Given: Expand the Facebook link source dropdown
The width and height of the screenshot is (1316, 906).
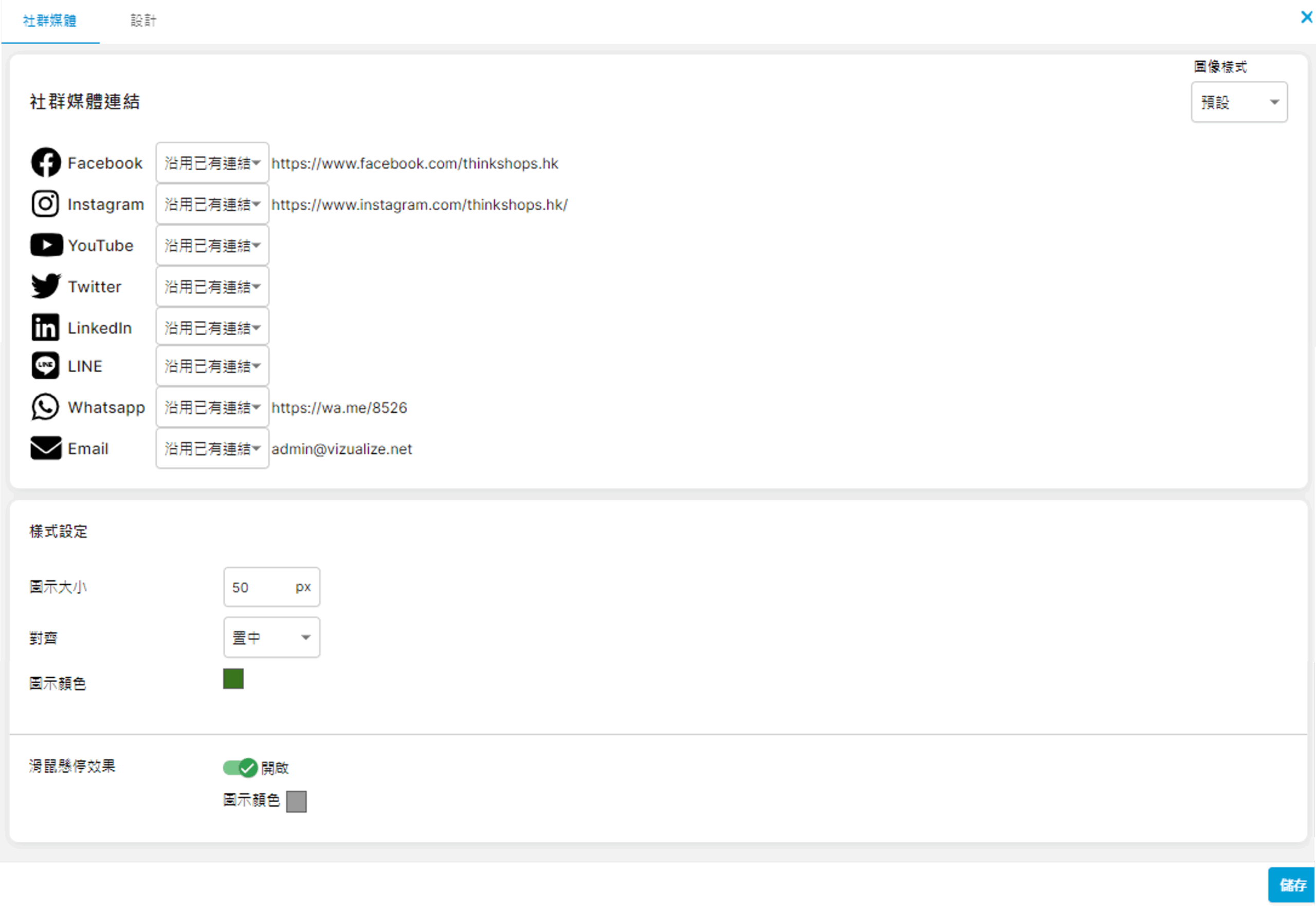Looking at the screenshot, I should point(212,163).
